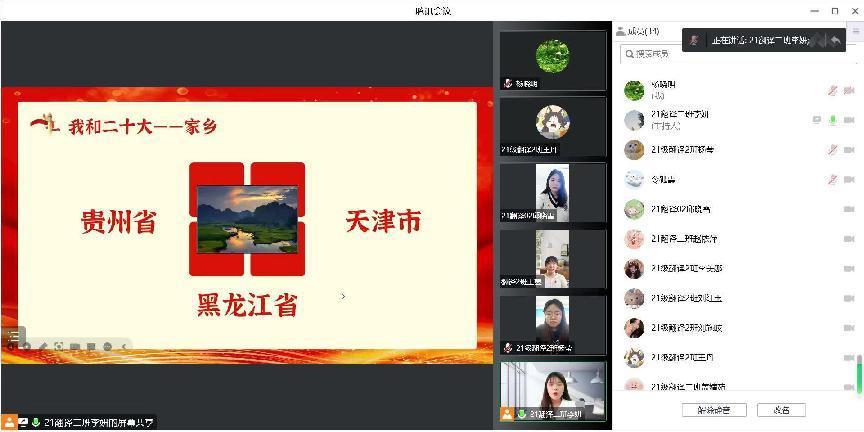Click the green microphone icon beside the host

[832, 120]
